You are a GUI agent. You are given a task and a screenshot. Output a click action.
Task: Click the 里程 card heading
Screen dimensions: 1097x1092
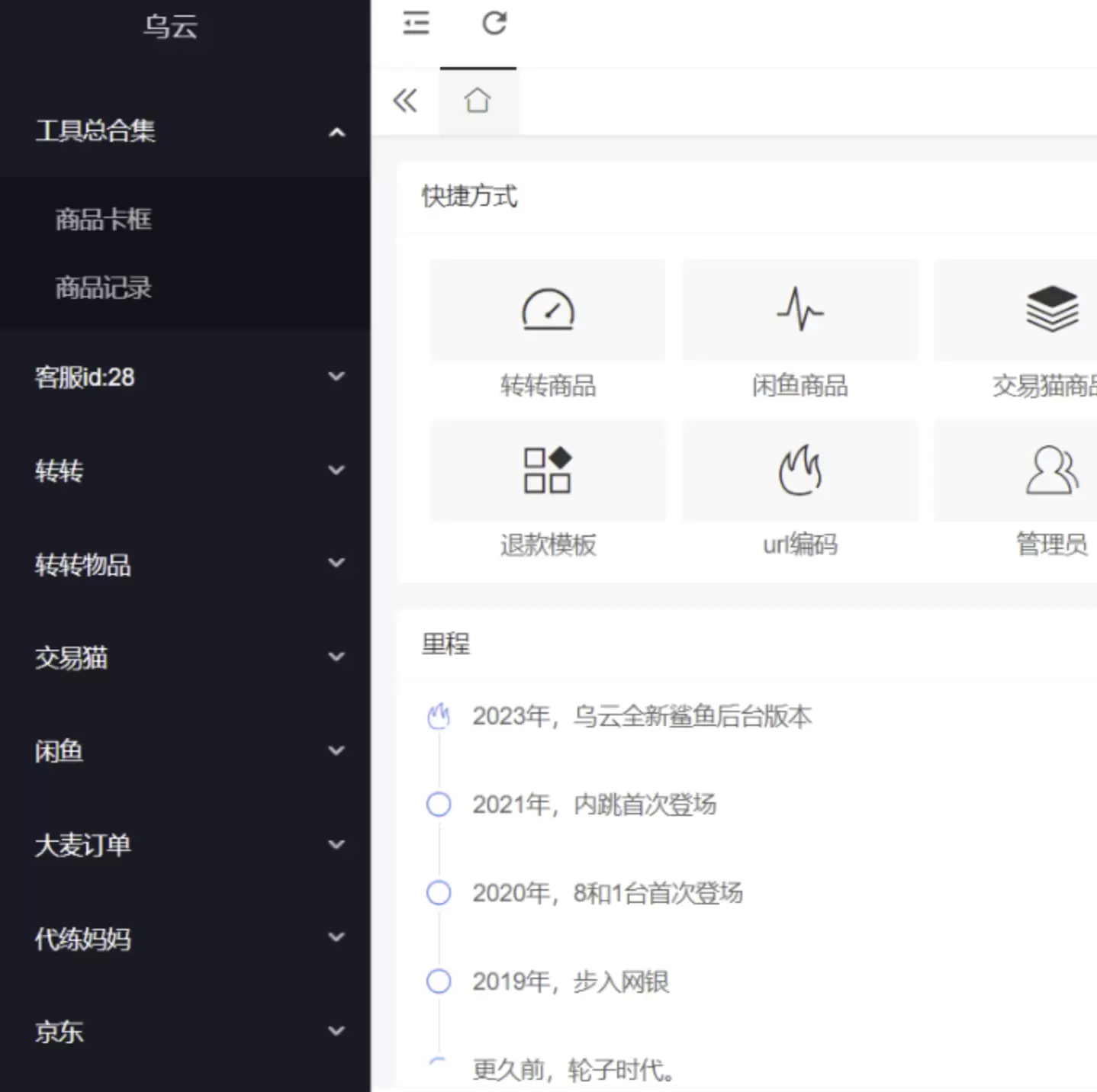coord(446,644)
